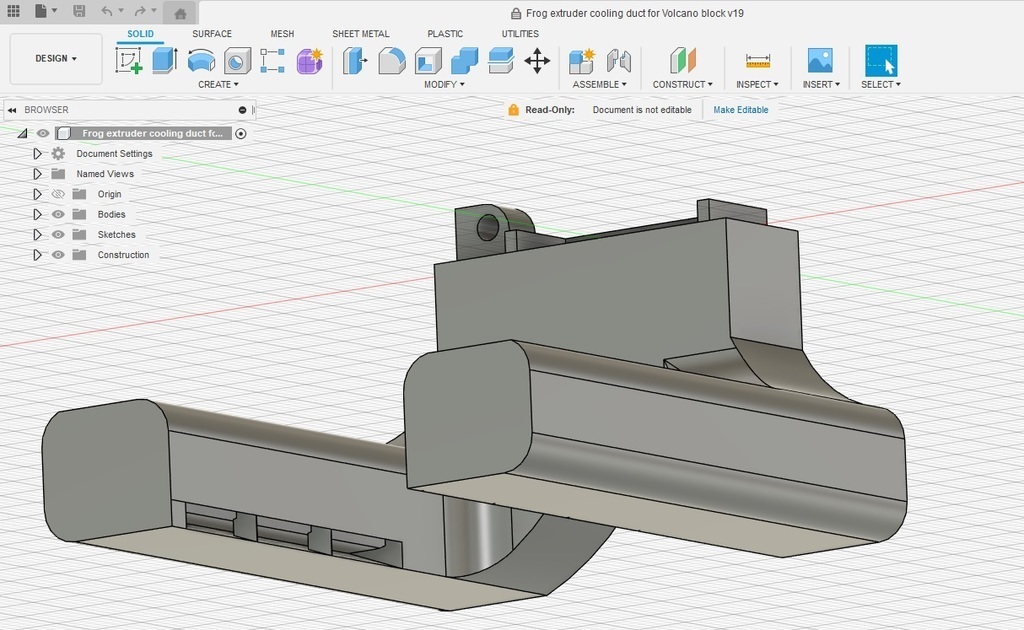The image size is (1024, 630).
Task: Switch to the SHEET METAL tab
Action: [360, 34]
